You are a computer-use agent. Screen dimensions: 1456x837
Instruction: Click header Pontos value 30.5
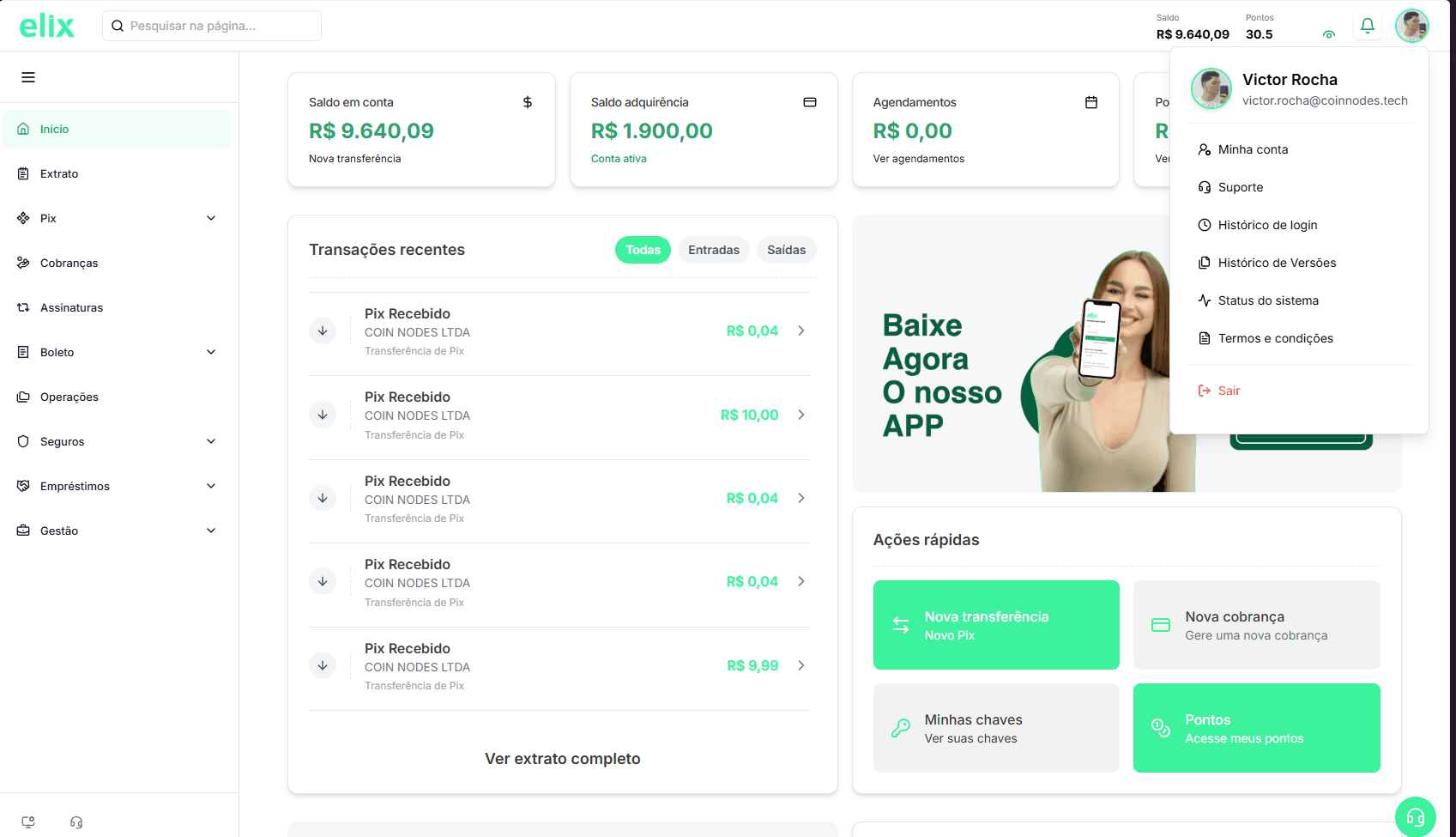(1260, 34)
